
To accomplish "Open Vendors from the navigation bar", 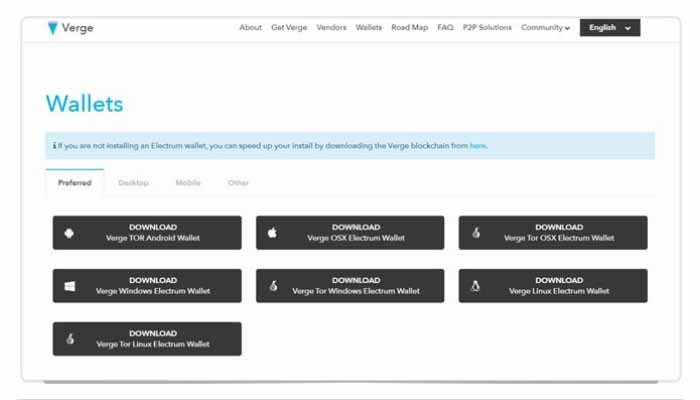I will (x=331, y=28).
